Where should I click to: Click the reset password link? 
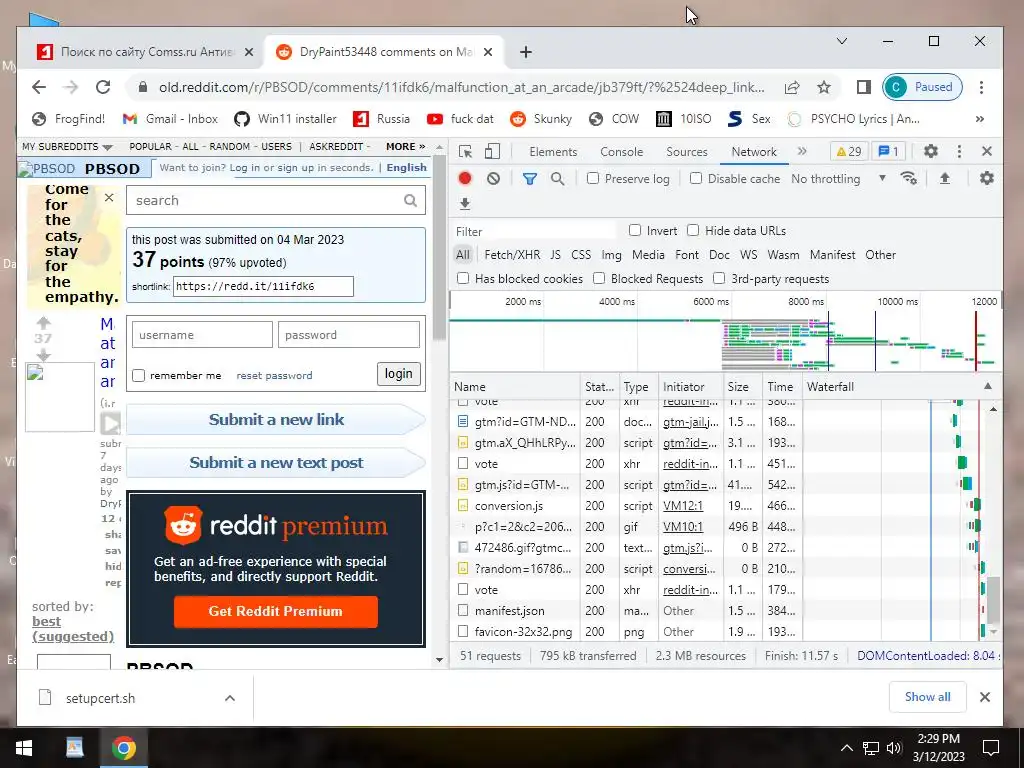274,376
